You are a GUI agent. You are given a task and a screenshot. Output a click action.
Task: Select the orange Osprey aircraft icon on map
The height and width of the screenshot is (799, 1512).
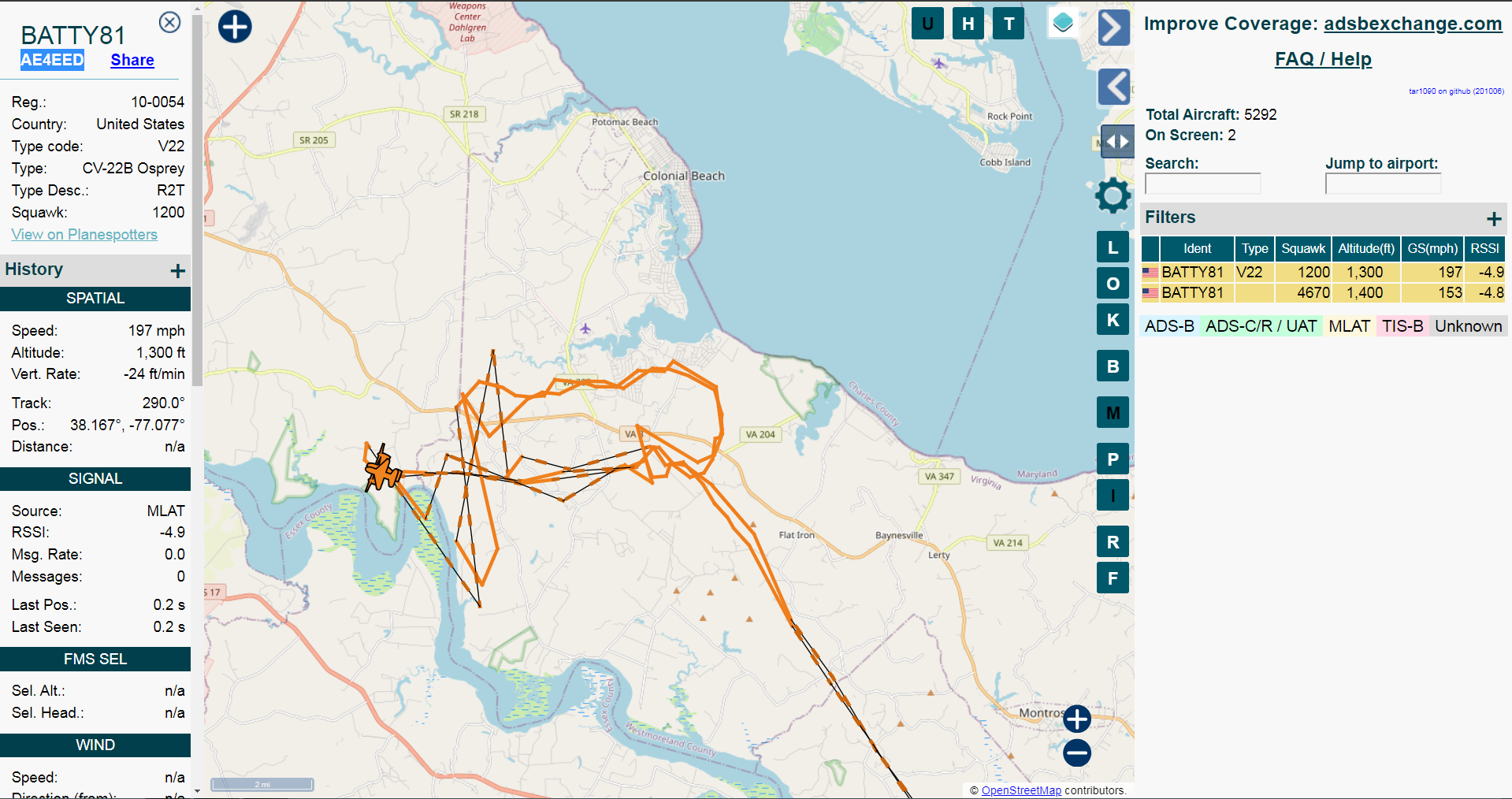[x=383, y=472]
